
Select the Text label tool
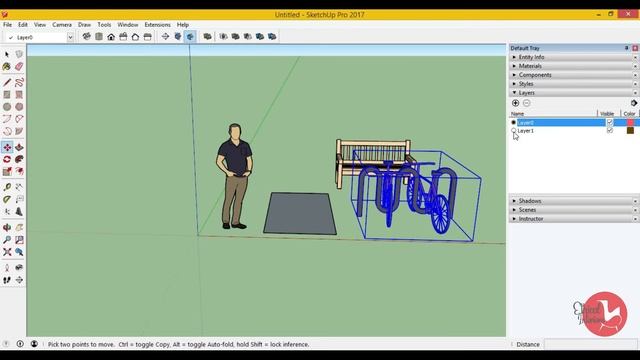click(x=19, y=199)
